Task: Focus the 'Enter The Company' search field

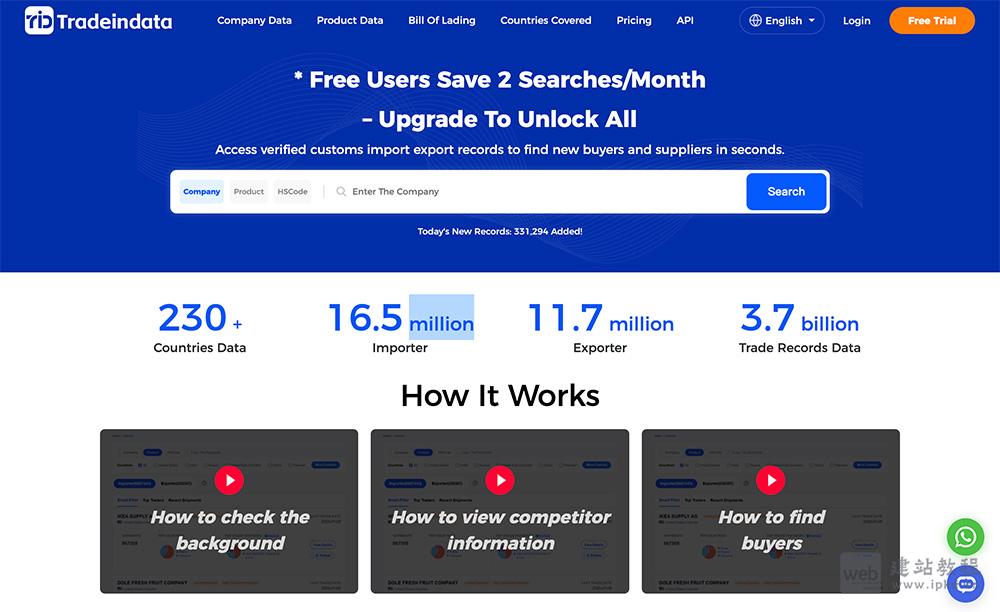Action: 540,192
